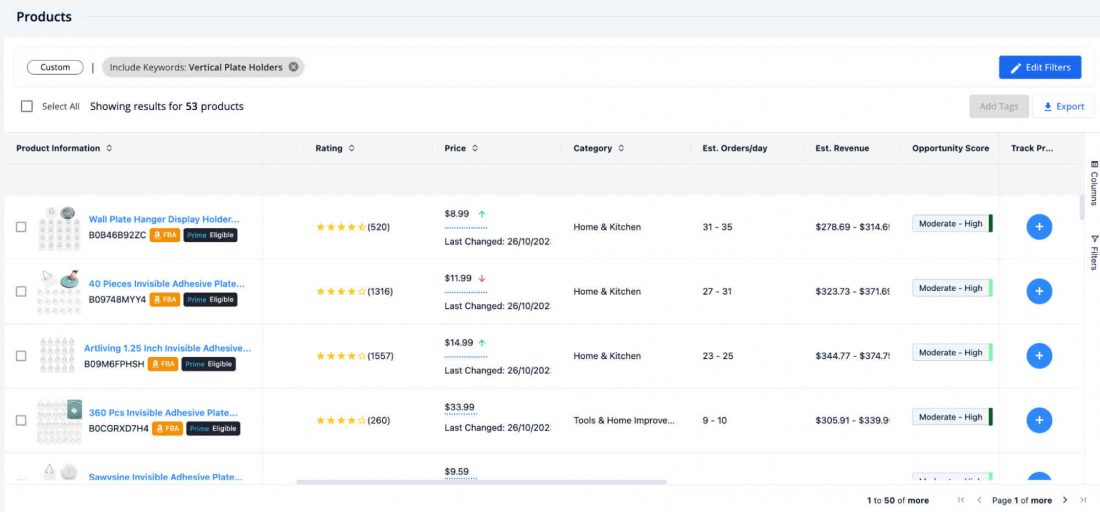Track the 360 Pcs Invisible Adhesive product
The image size is (1100, 512).
click(1039, 421)
